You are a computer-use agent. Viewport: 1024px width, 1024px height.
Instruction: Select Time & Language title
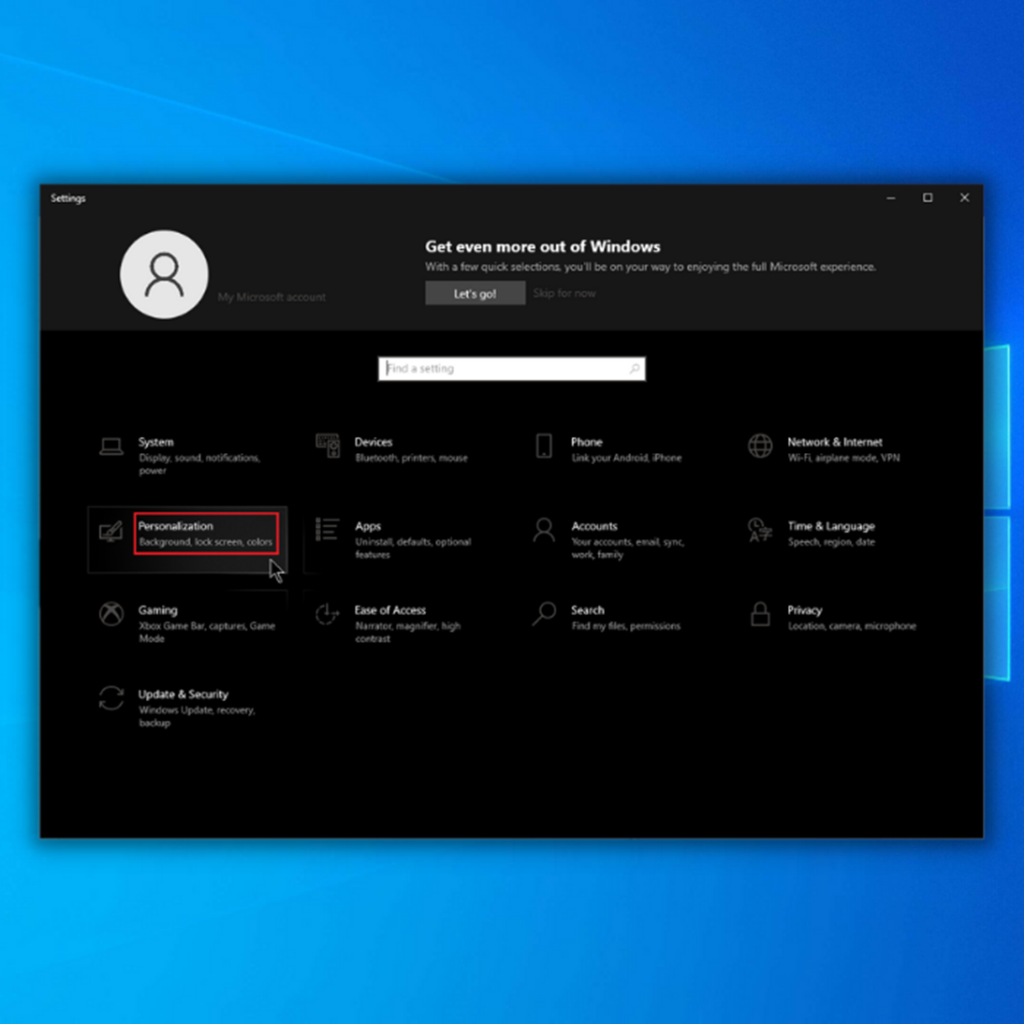point(831,526)
